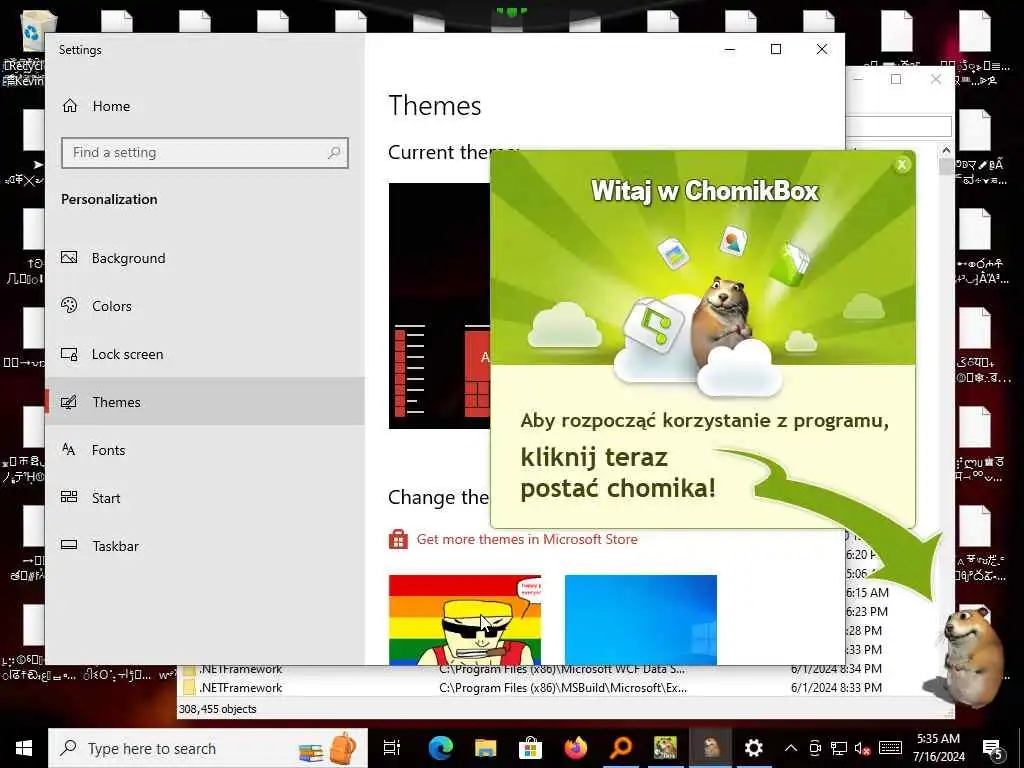Maximize the Settings window
Viewport: 1024px width, 768px height.
point(776,49)
